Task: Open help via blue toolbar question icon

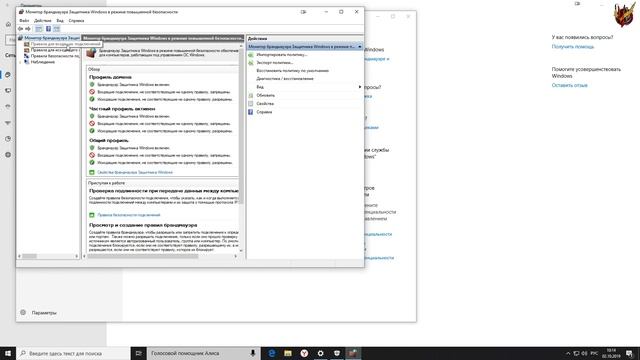Action: tap(48, 29)
